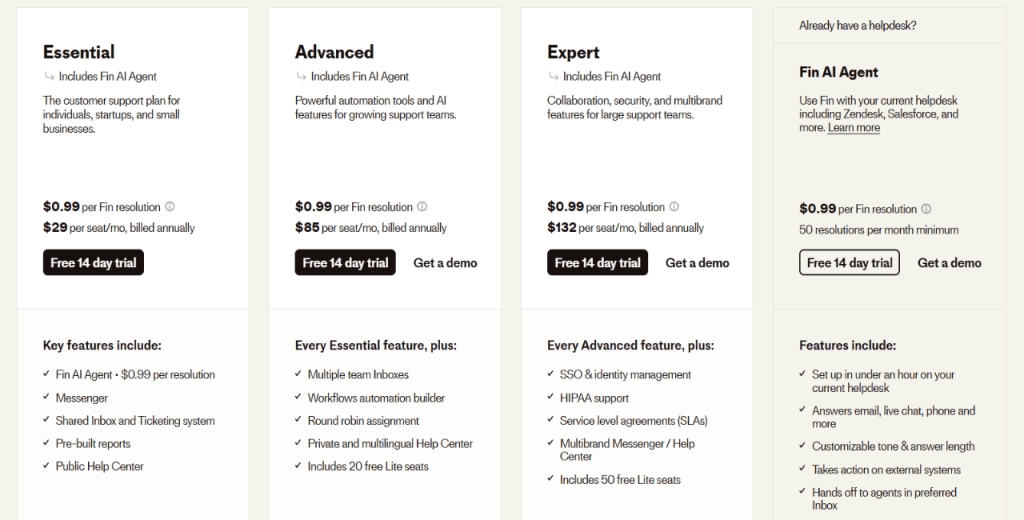This screenshot has height=520, width=1024.
Task: Click arrow icon under Essential heading
Action: pyautogui.click(x=49, y=76)
